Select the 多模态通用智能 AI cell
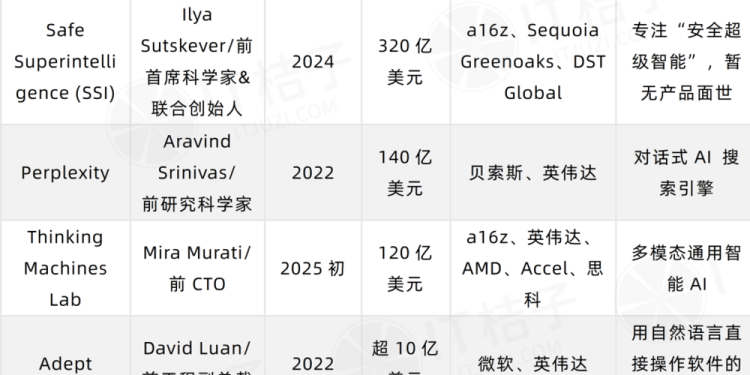 pyautogui.click(x=683, y=268)
